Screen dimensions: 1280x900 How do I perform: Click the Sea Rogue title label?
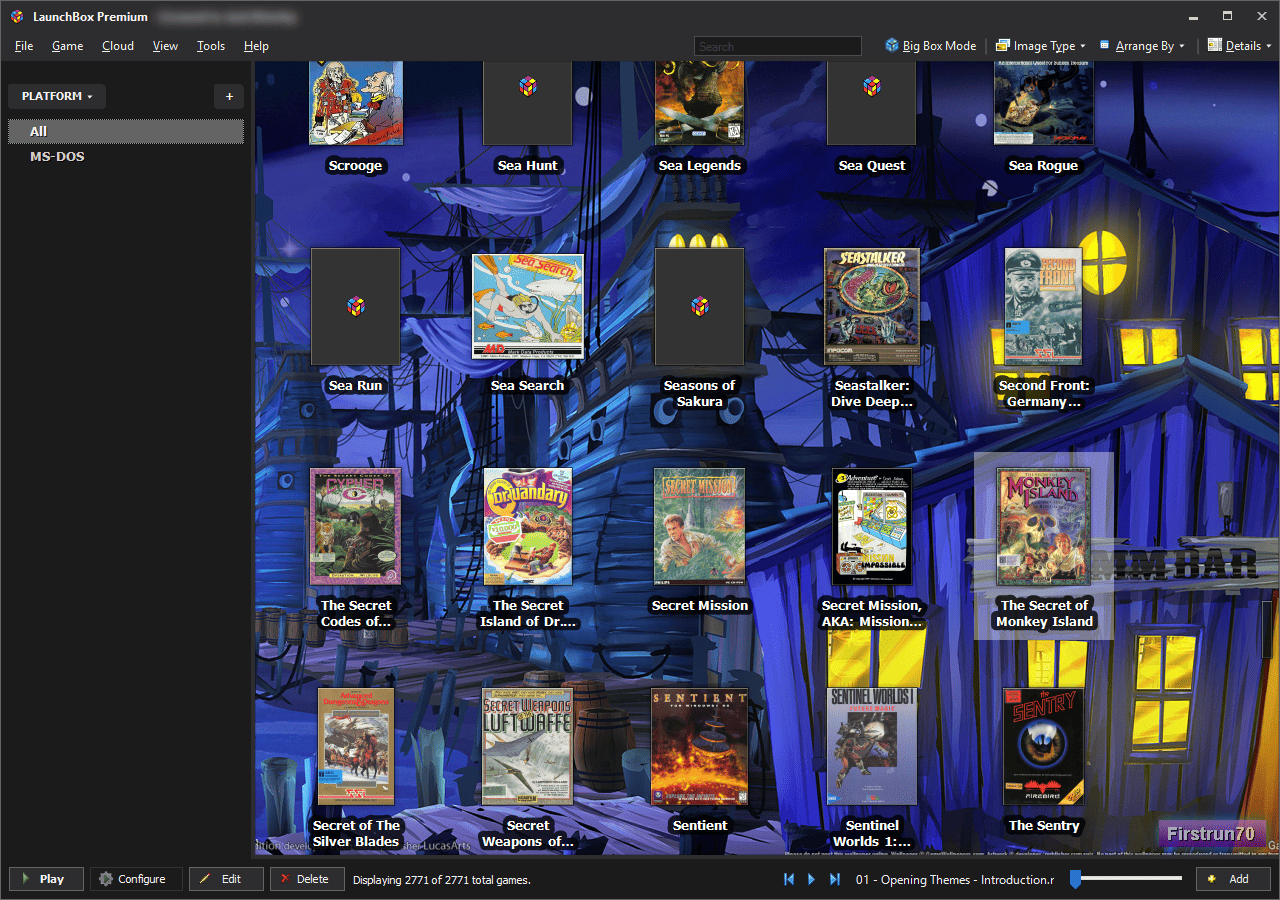(1044, 166)
